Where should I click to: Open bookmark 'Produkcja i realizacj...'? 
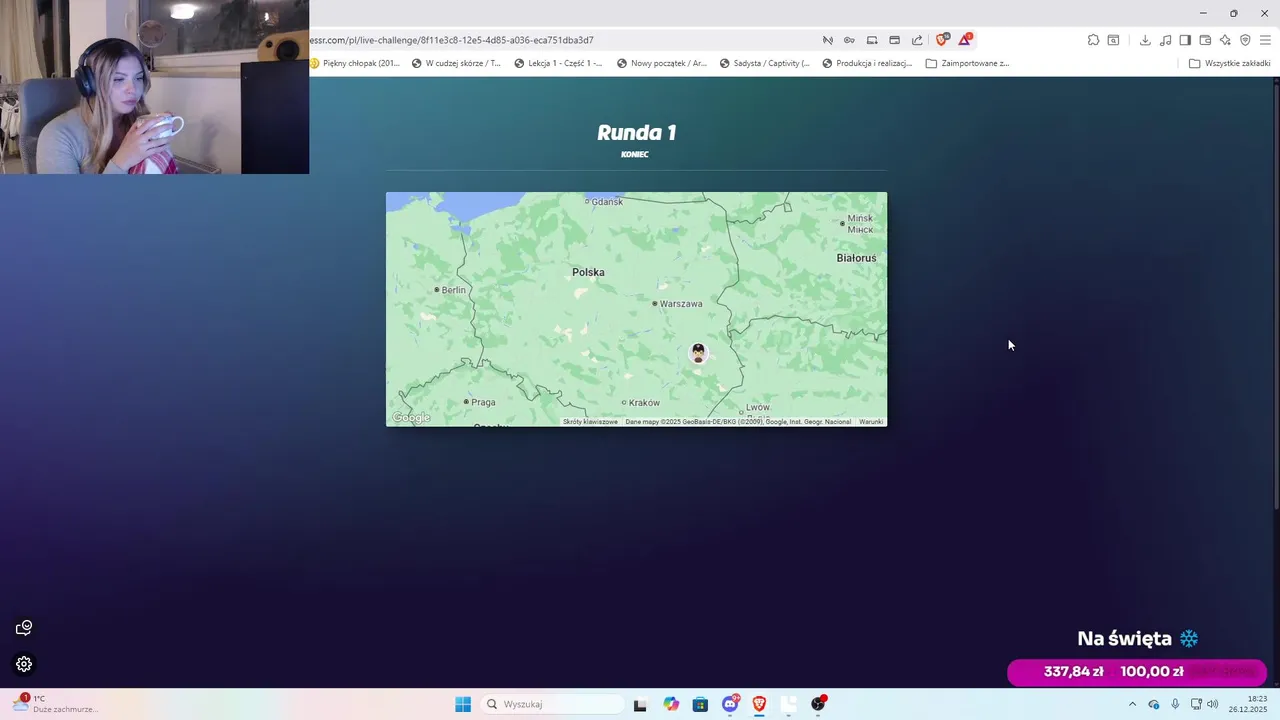(868, 63)
